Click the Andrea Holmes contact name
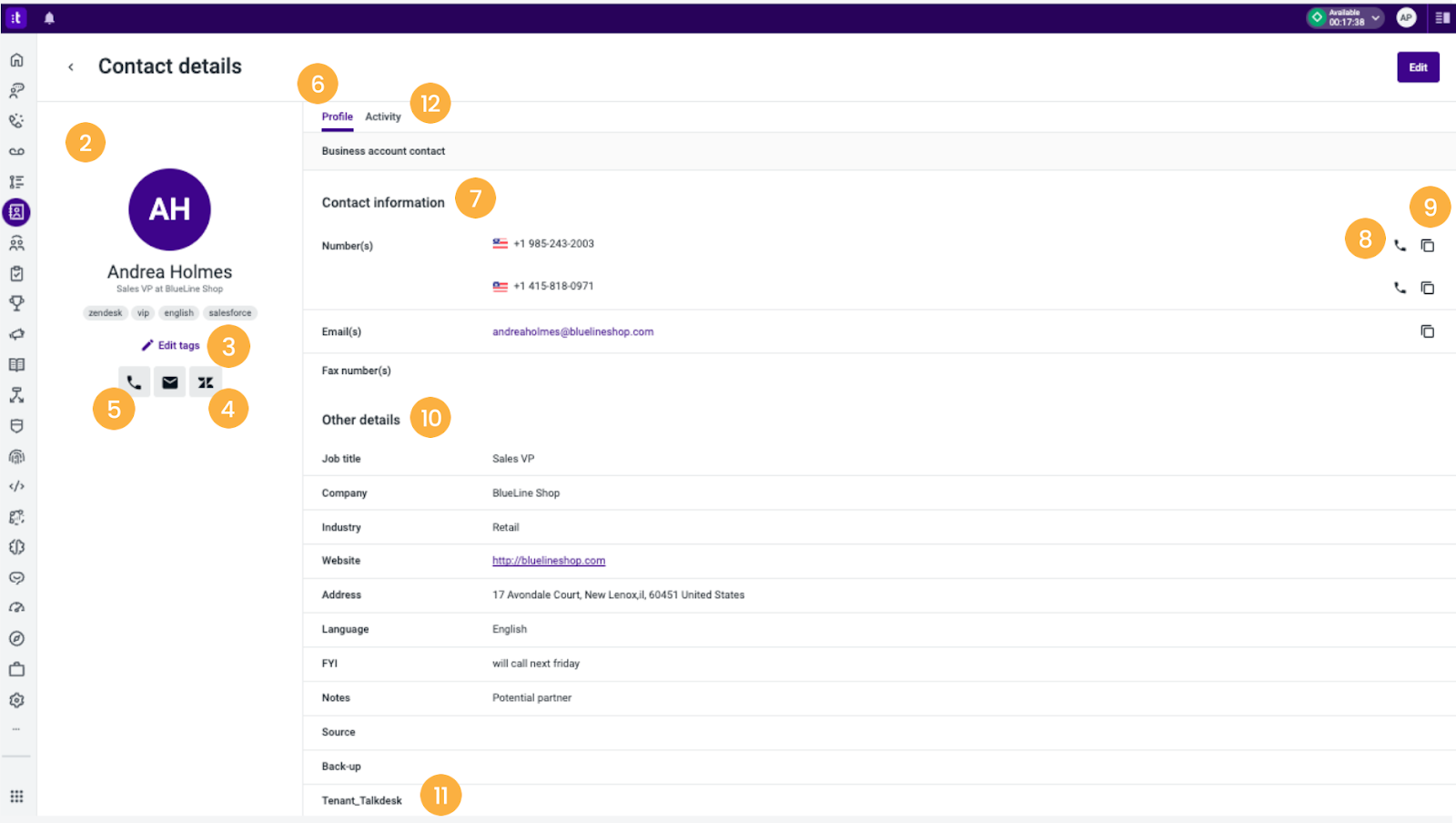Viewport: 1456px width, 823px height. coord(170,272)
